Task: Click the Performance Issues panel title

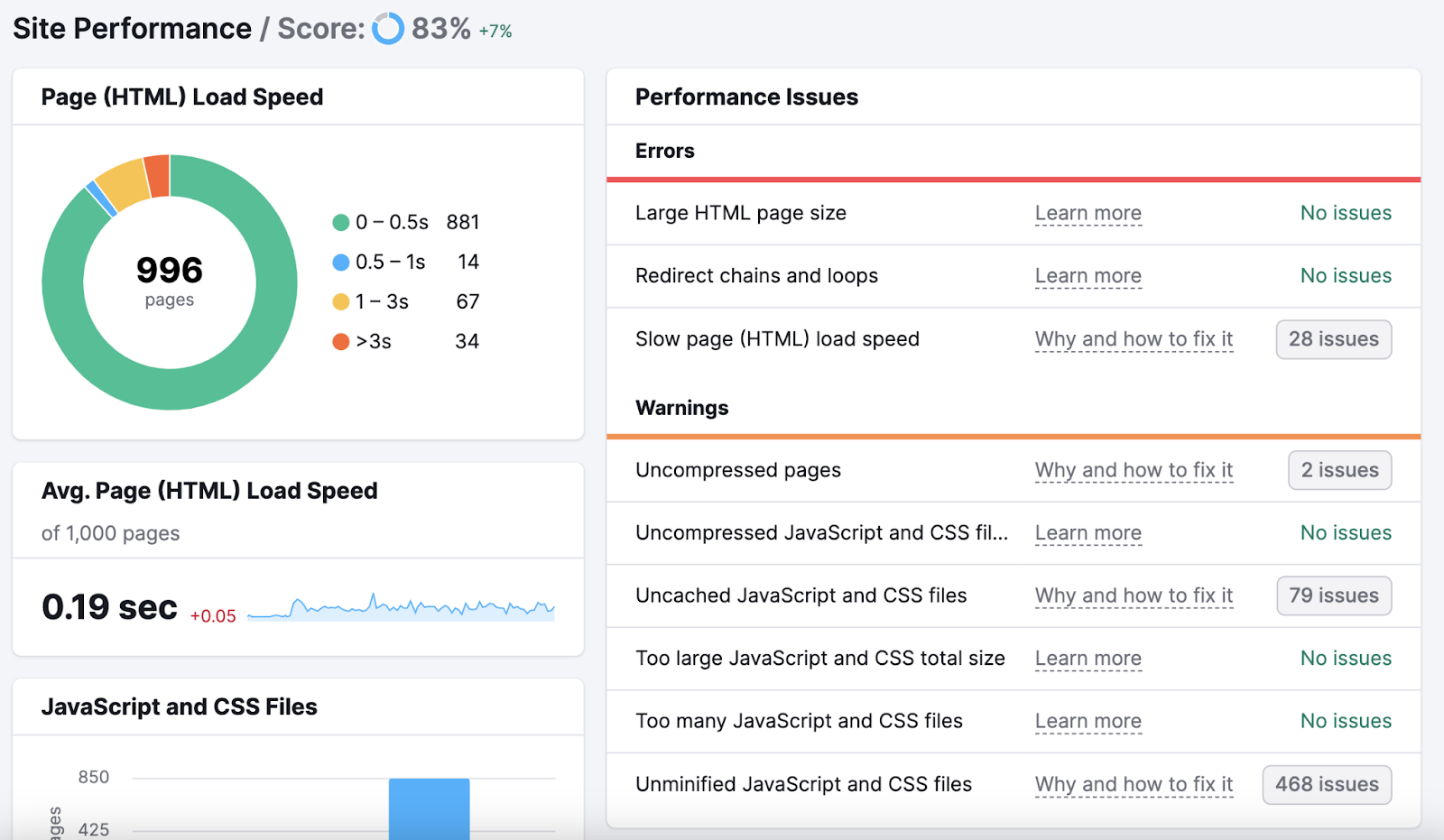Action: point(746,97)
